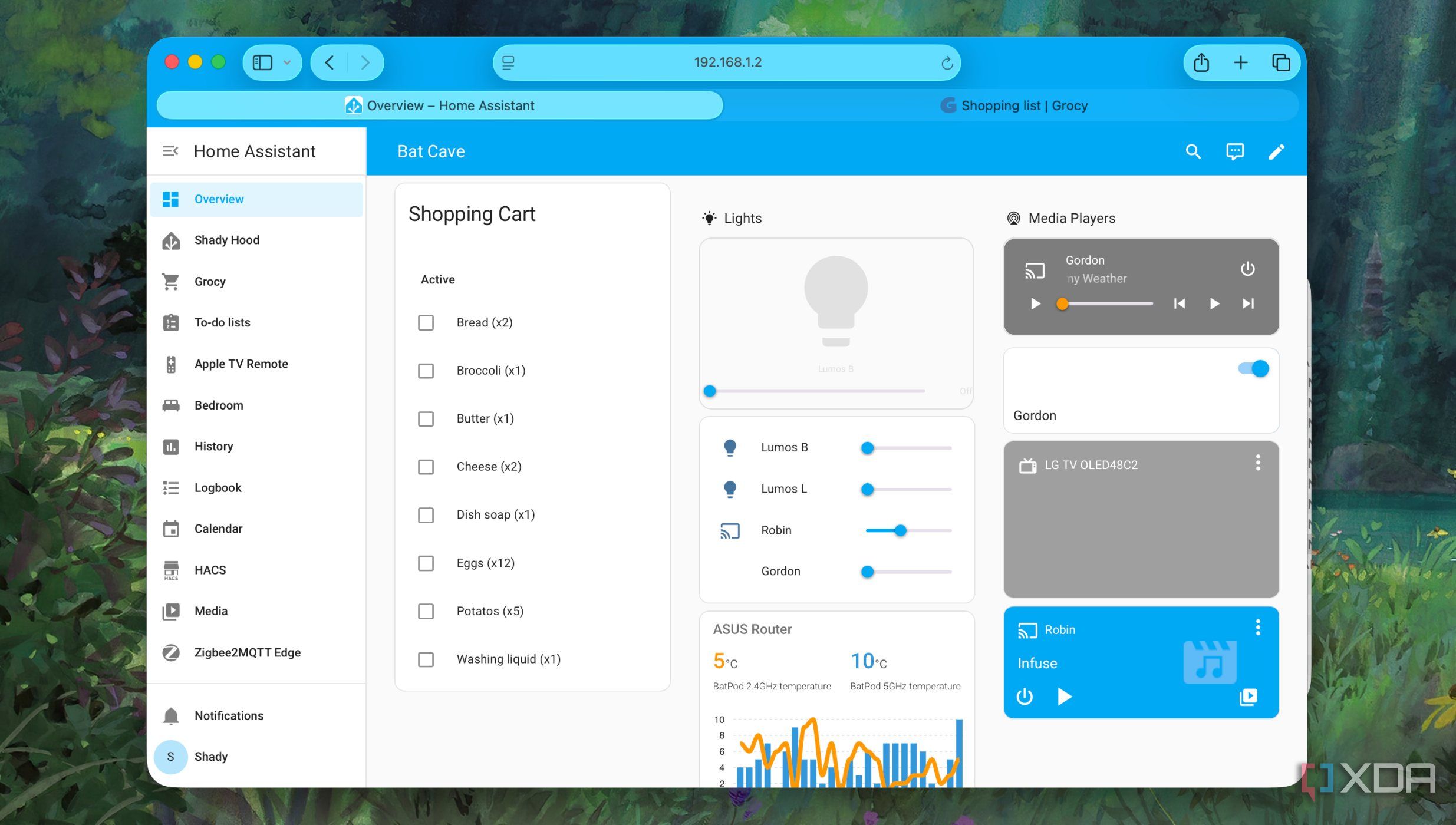Open a new Safari tab with plus icon
Viewport: 1456px width, 825px height.
pyautogui.click(x=1240, y=62)
